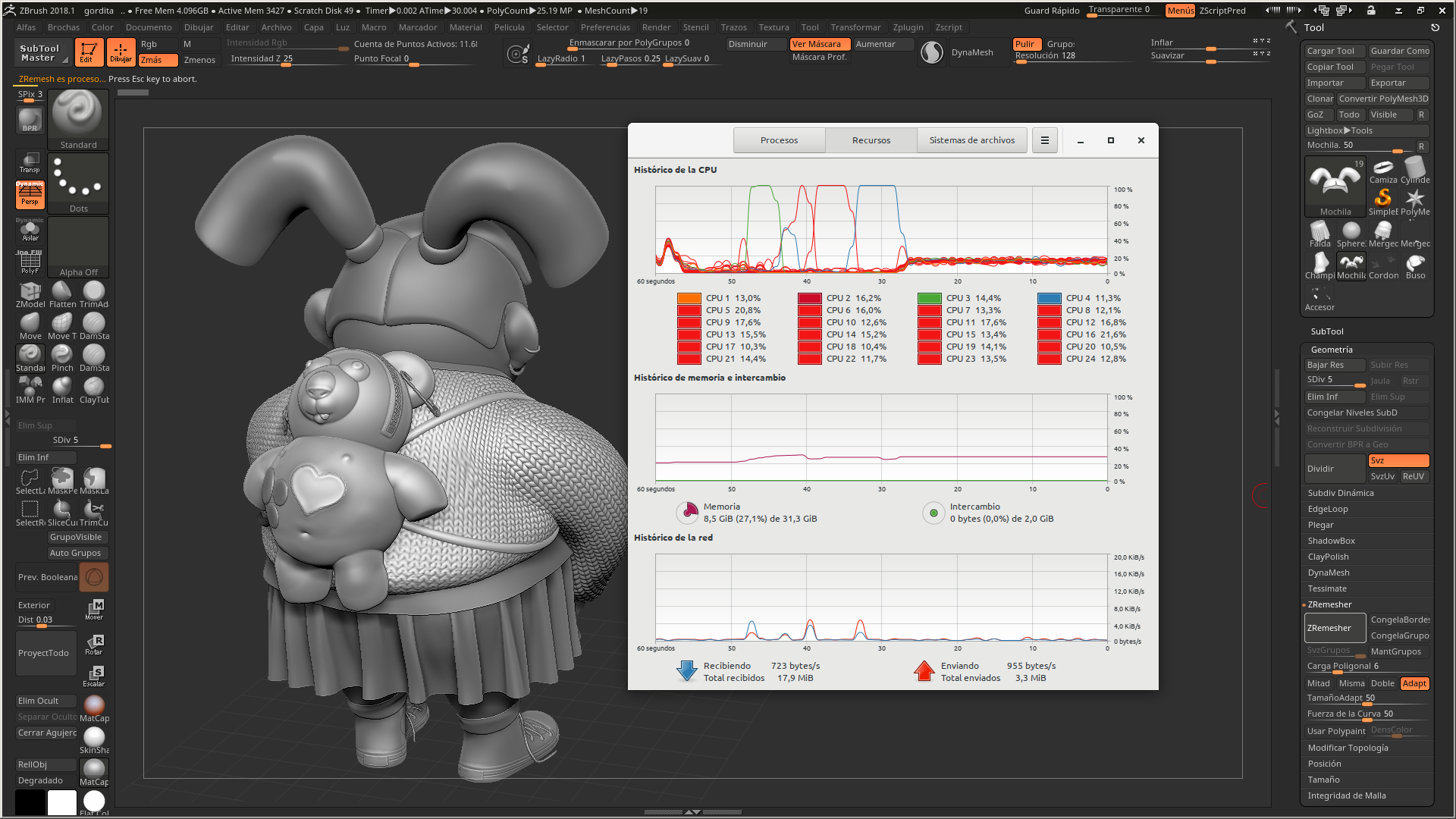The image size is (1456, 819).
Task: Switch to the Procesos tab
Action: click(x=779, y=140)
